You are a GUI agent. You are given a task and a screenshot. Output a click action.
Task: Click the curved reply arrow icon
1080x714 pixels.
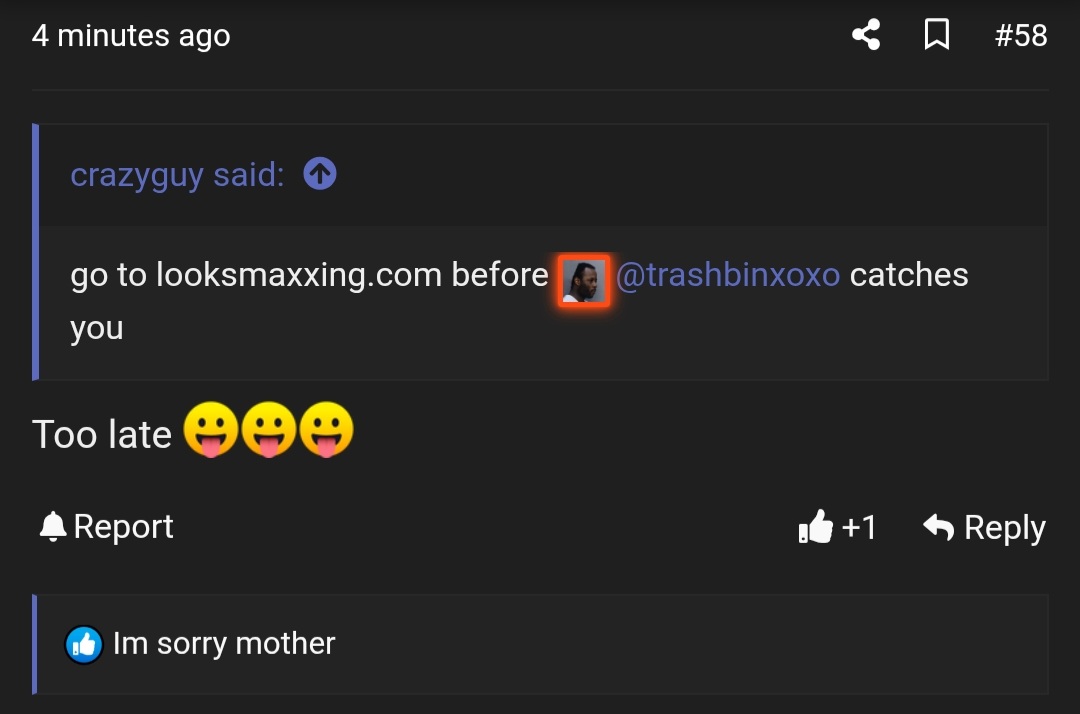(938, 527)
